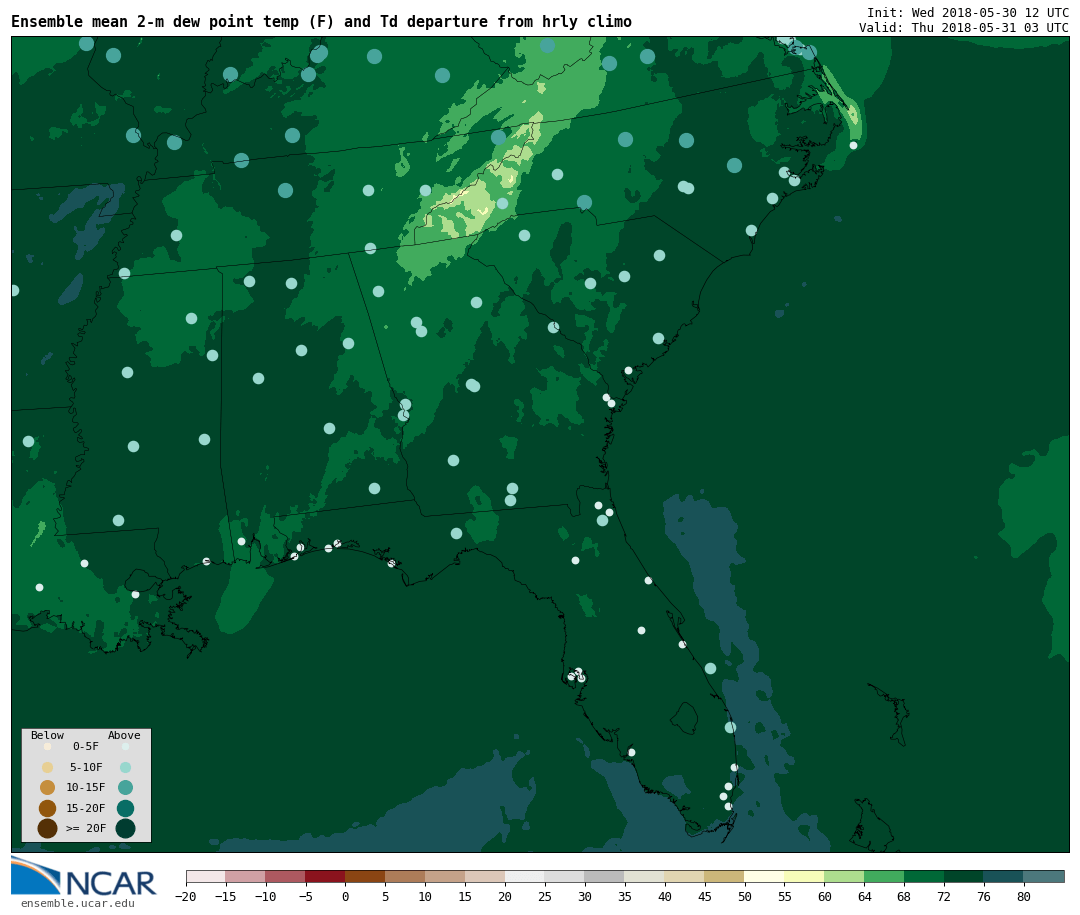Pick the colorbar swatch between -10 and -5
Image resolution: width=1080 pixels, height=915 pixels.
pyautogui.click(x=285, y=876)
